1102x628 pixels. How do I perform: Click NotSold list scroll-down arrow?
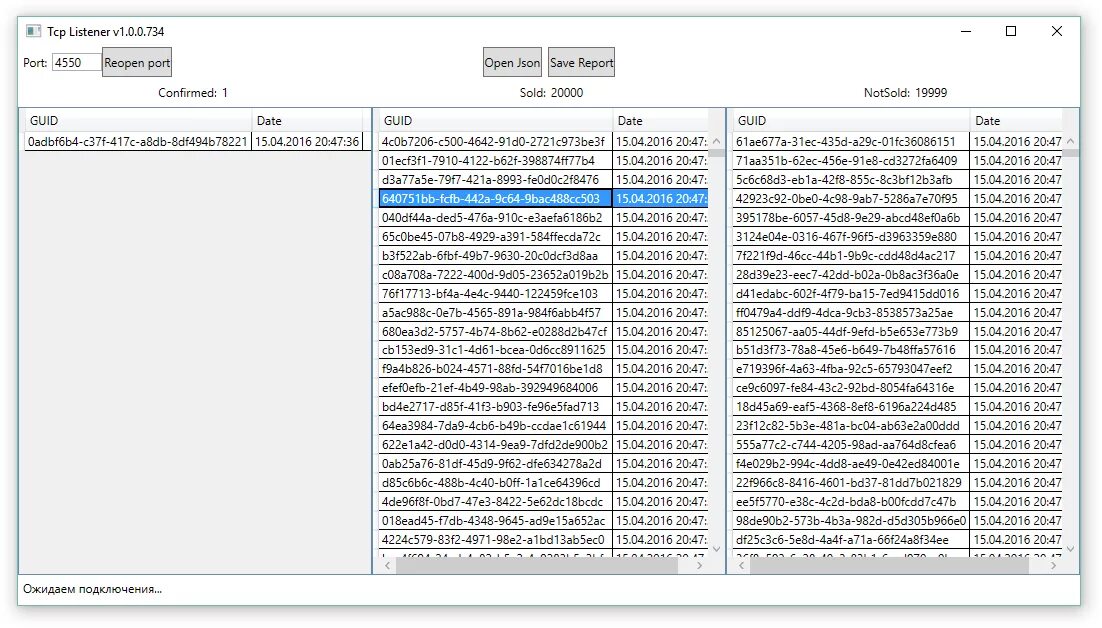pyautogui.click(x=1070, y=549)
